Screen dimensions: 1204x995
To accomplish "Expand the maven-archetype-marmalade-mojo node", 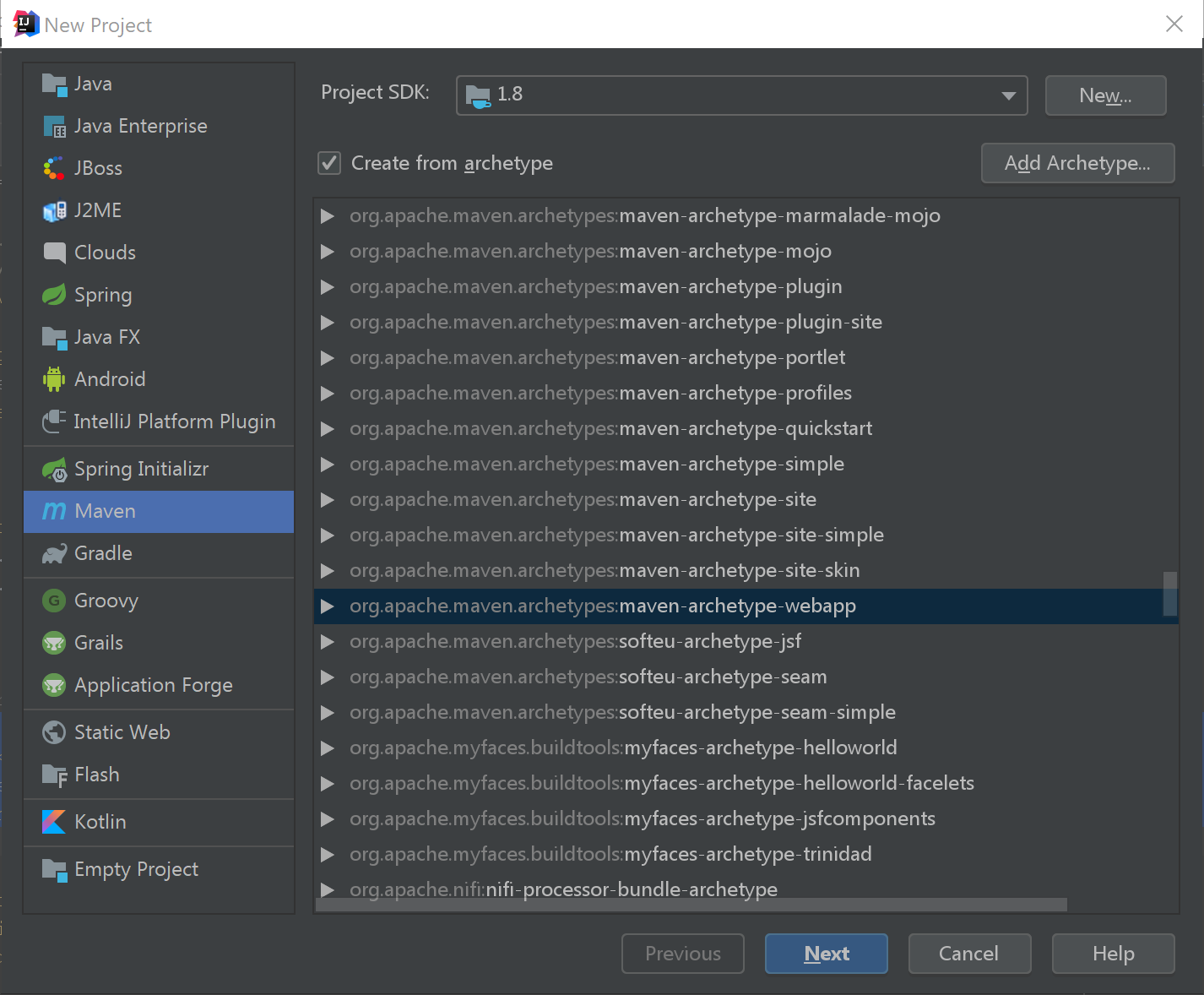I will (x=328, y=216).
